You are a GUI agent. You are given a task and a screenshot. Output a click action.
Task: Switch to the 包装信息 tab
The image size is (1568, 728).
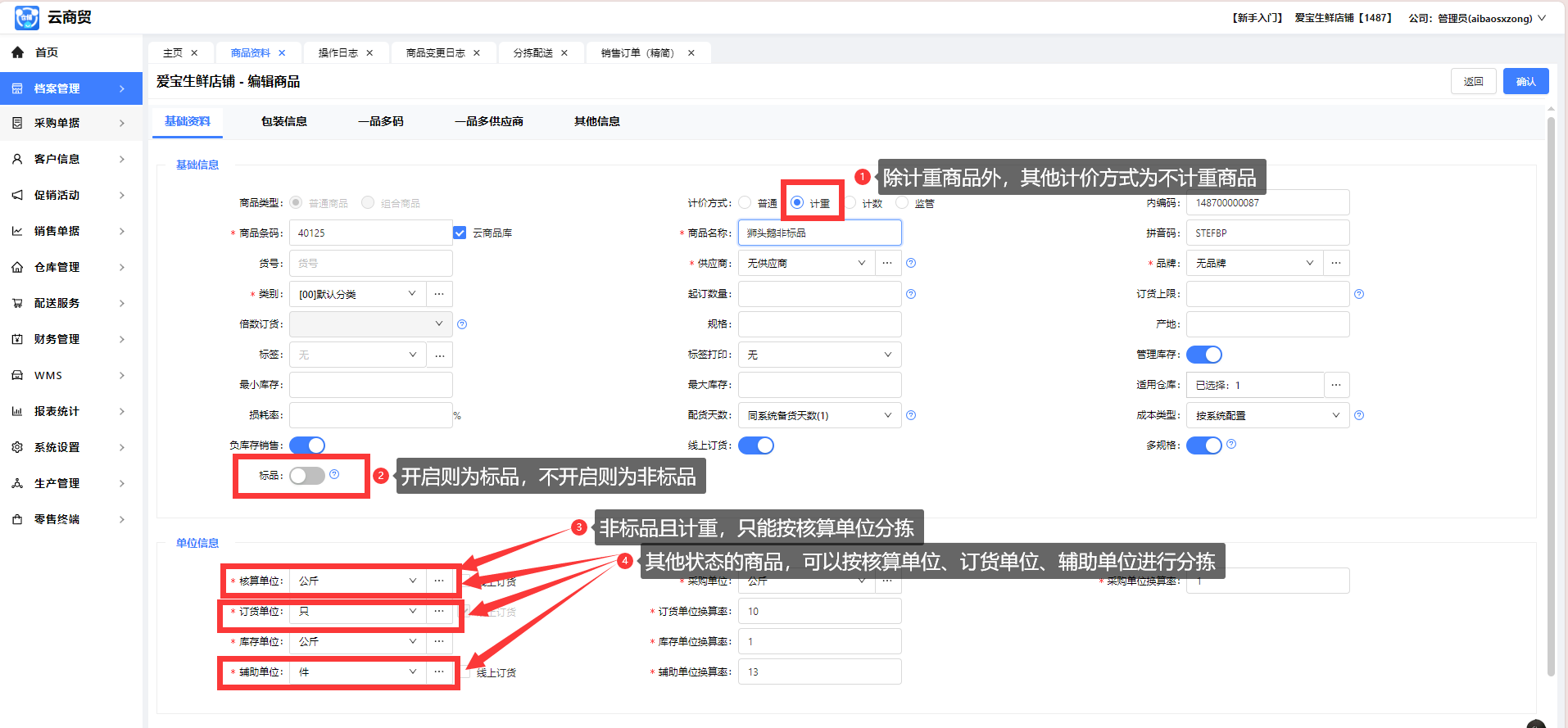click(x=283, y=121)
